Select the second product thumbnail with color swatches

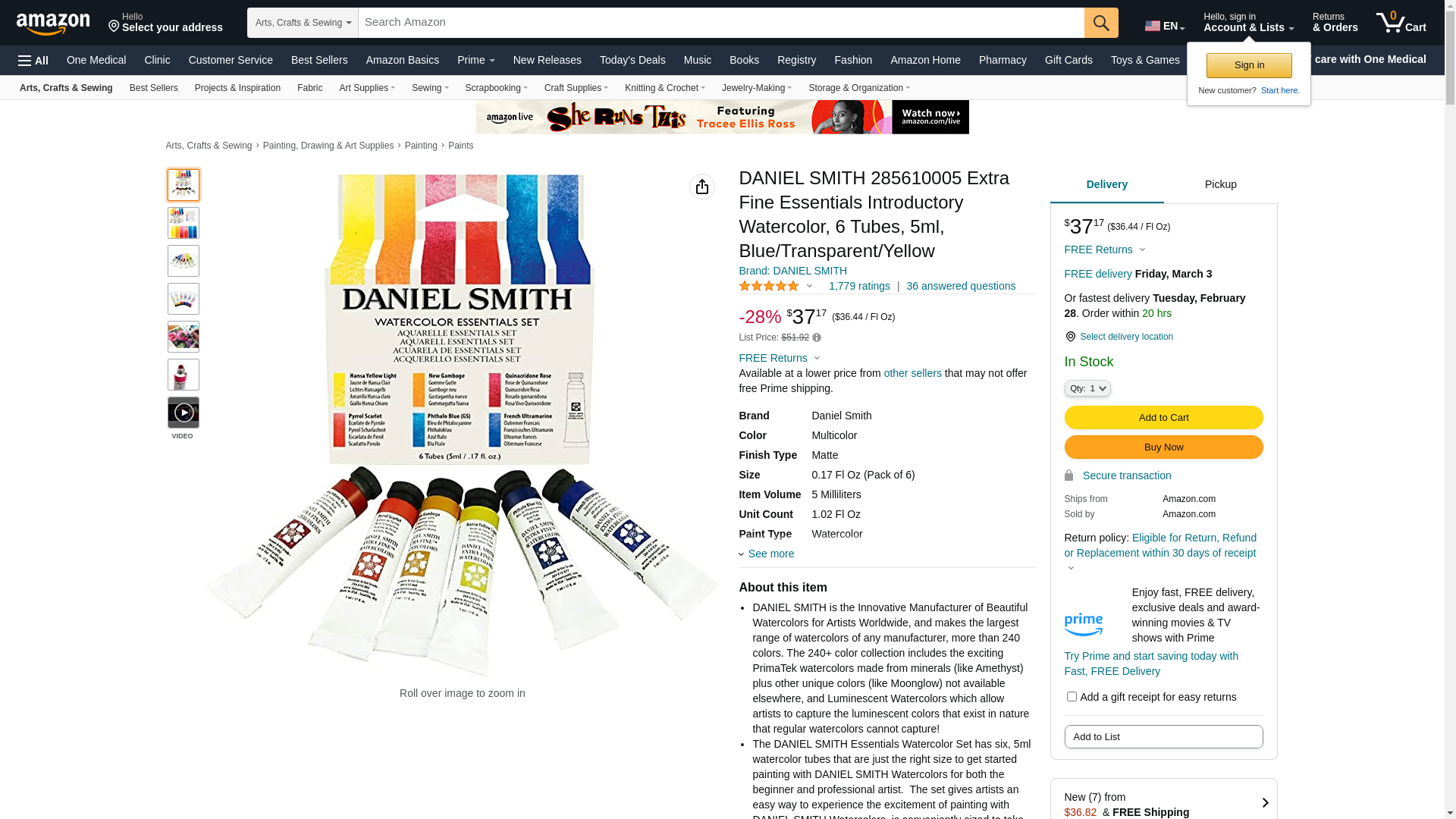tap(184, 224)
